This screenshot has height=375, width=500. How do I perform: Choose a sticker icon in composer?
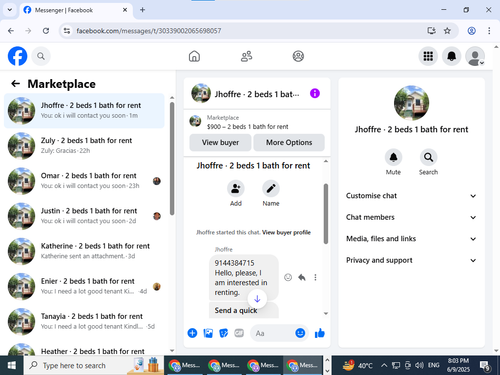click(x=223, y=333)
